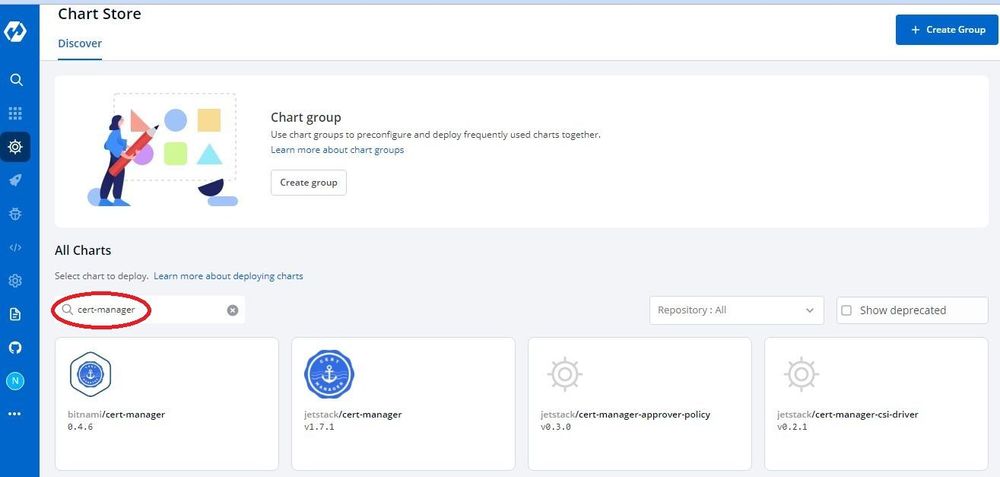Open documentation file icon in sidebar

15,314
